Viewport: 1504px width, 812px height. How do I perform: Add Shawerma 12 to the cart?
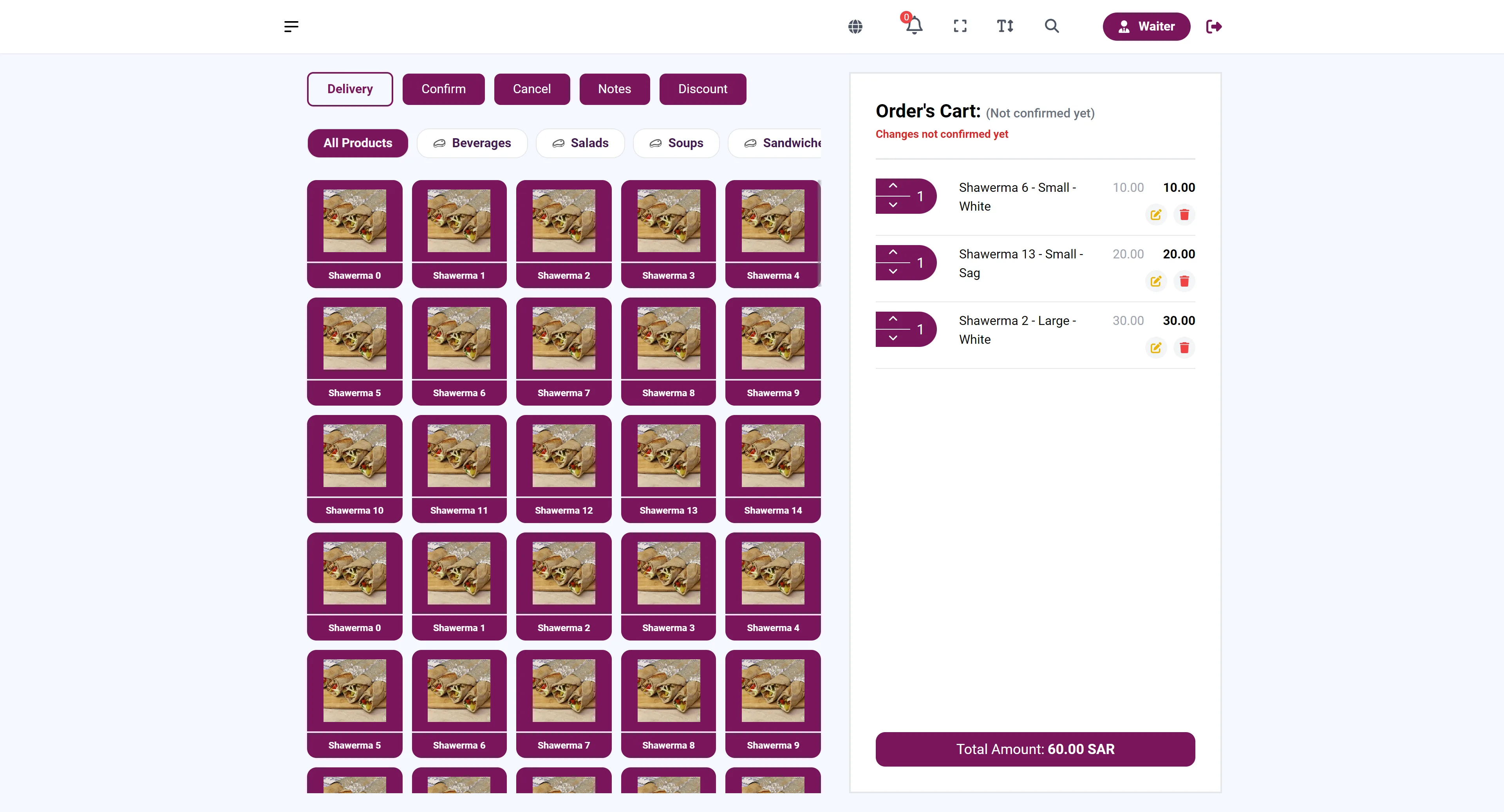coord(564,469)
